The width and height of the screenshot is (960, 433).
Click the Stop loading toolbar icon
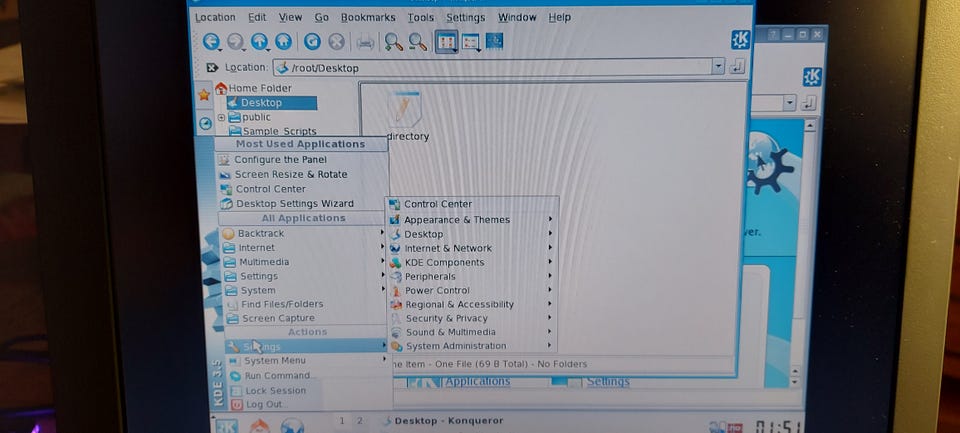click(336, 42)
